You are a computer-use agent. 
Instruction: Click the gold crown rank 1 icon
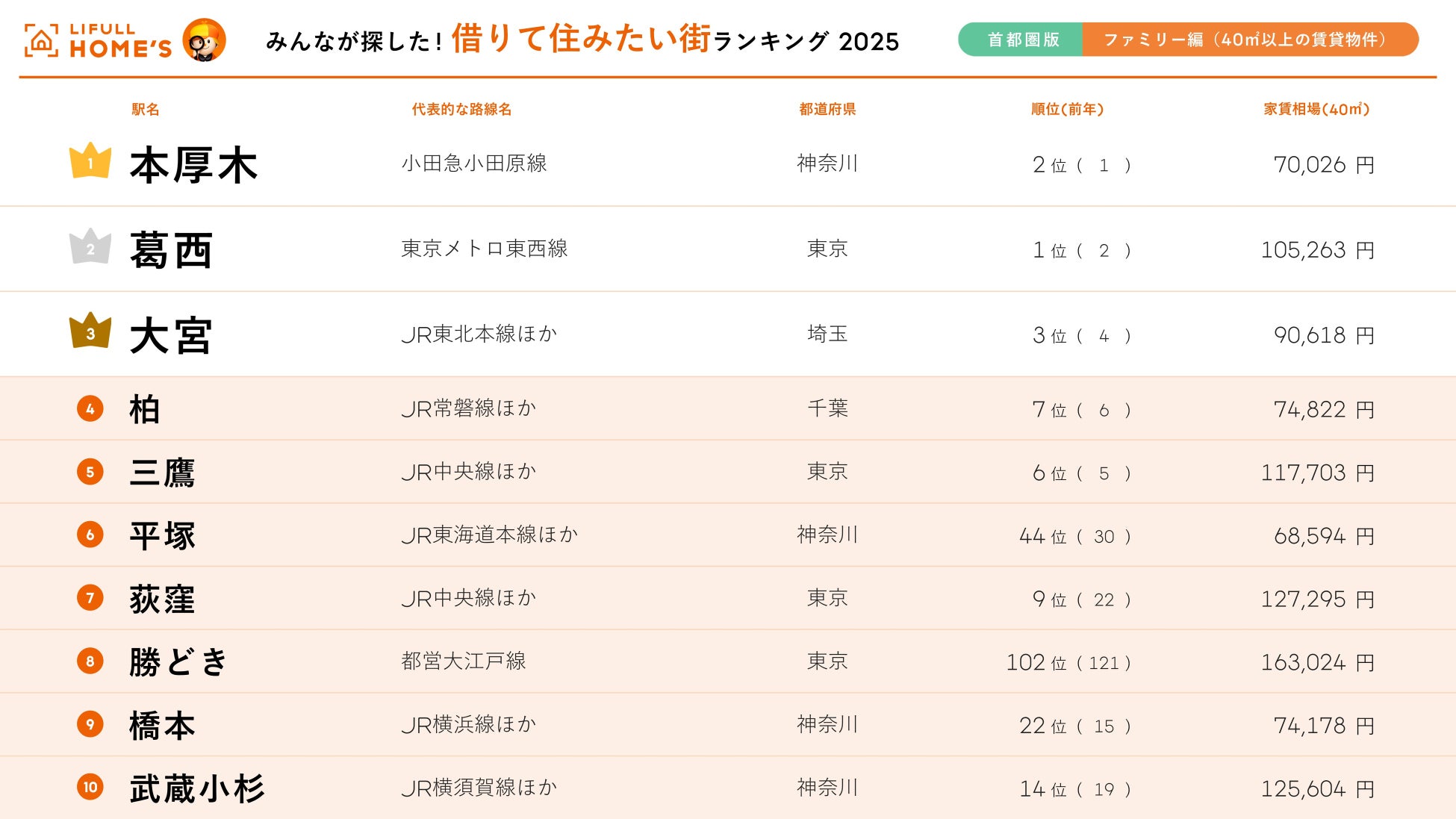pyautogui.click(x=90, y=161)
